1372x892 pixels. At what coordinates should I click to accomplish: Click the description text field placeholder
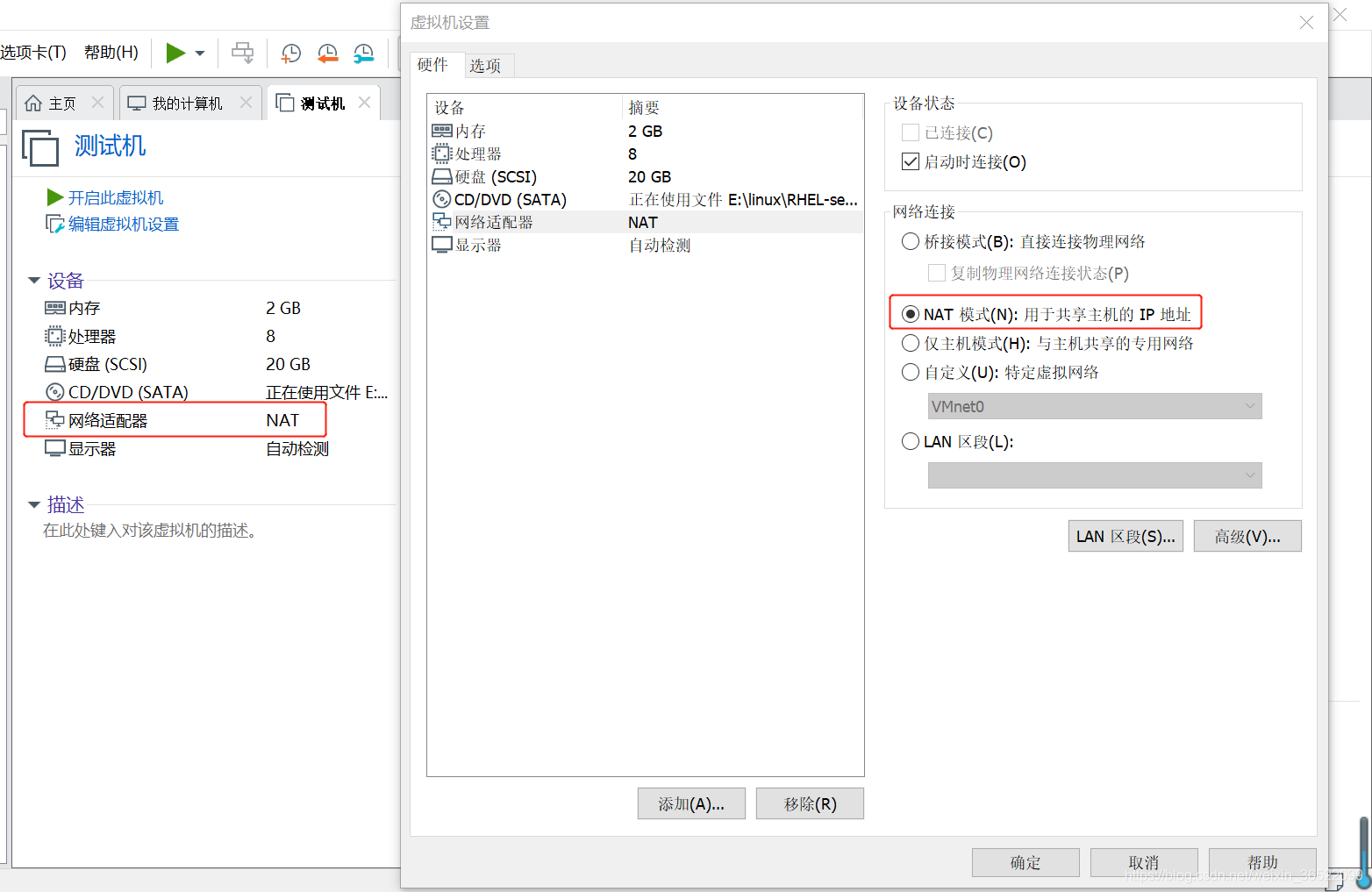(x=150, y=531)
